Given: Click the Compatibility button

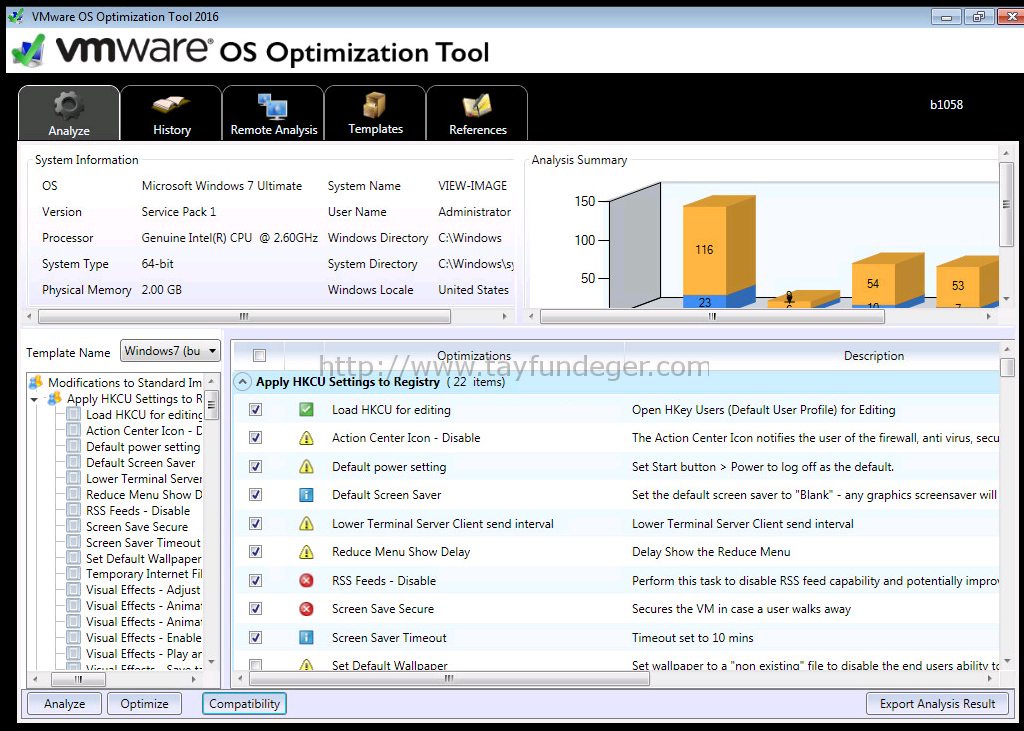Looking at the screenshot, I should pos(244,704).
